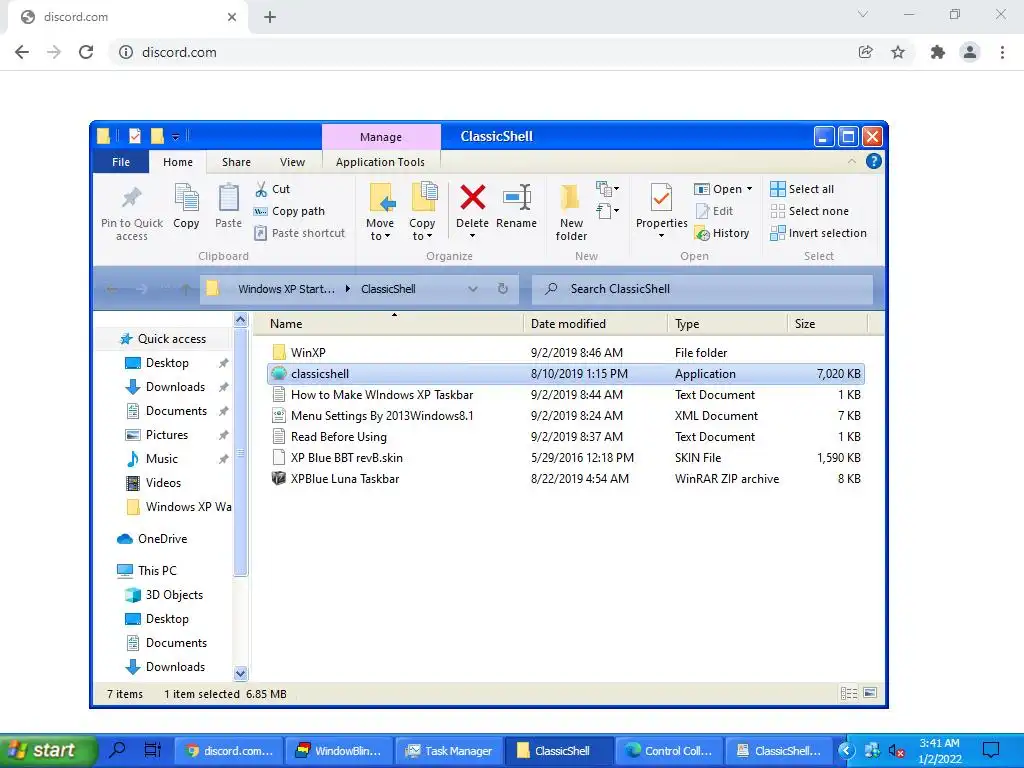Open the Application Tools tab

click(380, 162)
